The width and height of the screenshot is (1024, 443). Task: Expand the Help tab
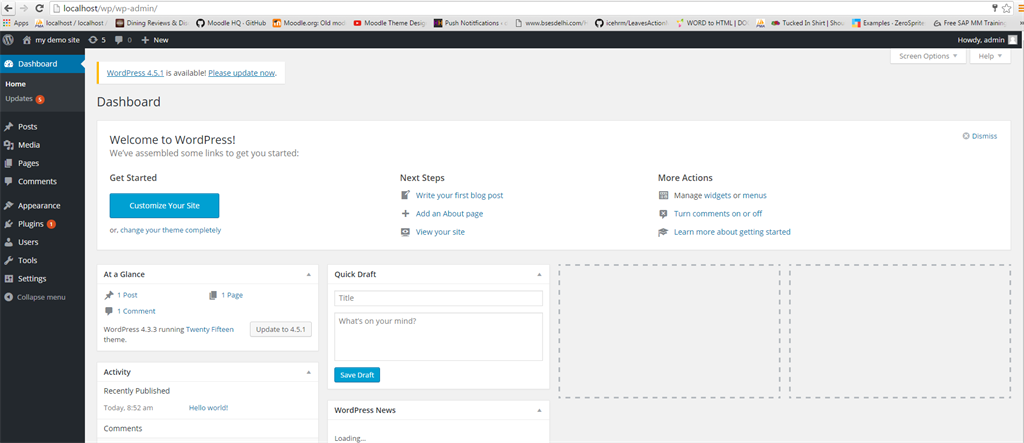tap(991, 56)
